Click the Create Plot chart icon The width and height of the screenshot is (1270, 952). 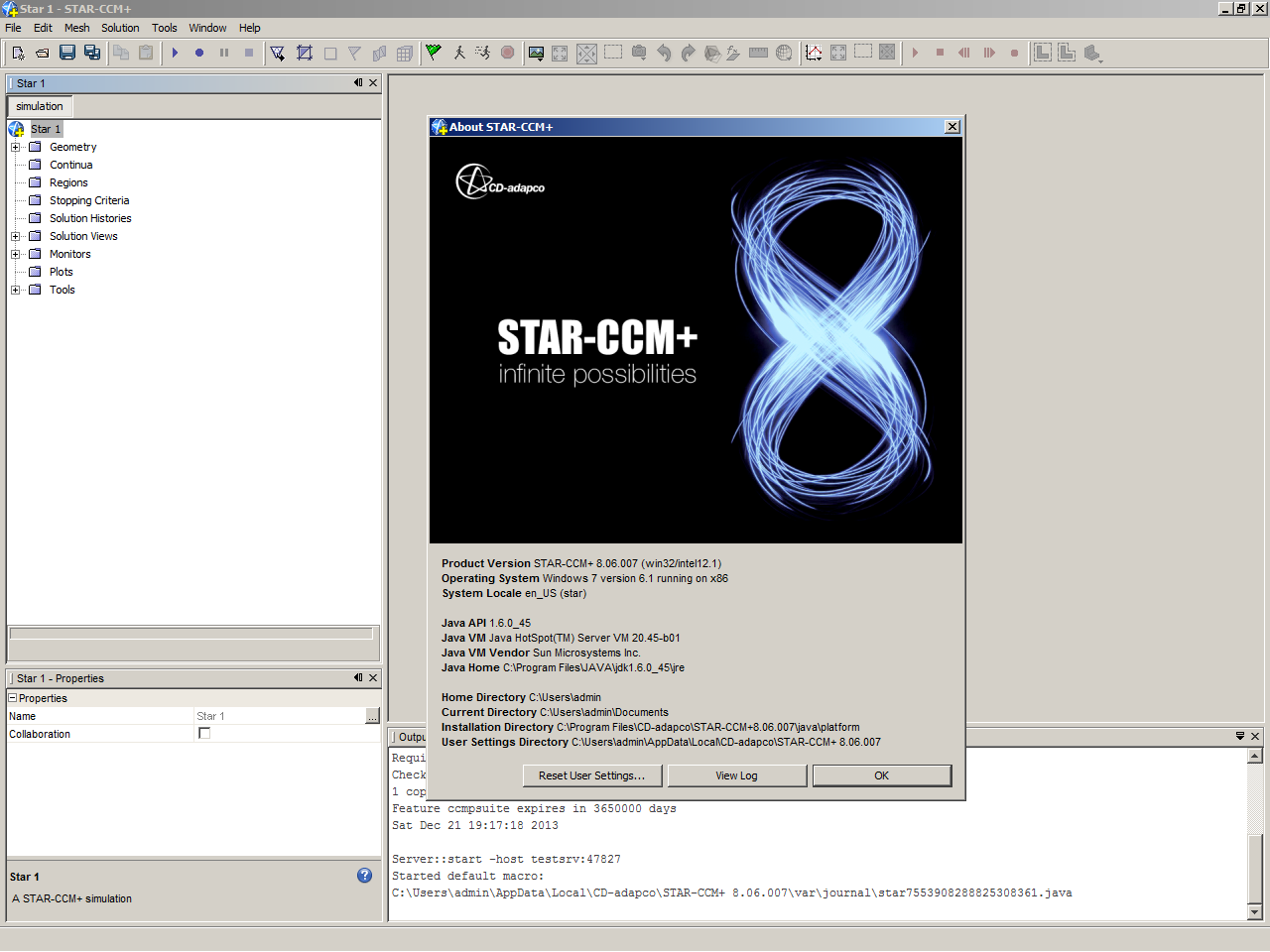point(814,53)
